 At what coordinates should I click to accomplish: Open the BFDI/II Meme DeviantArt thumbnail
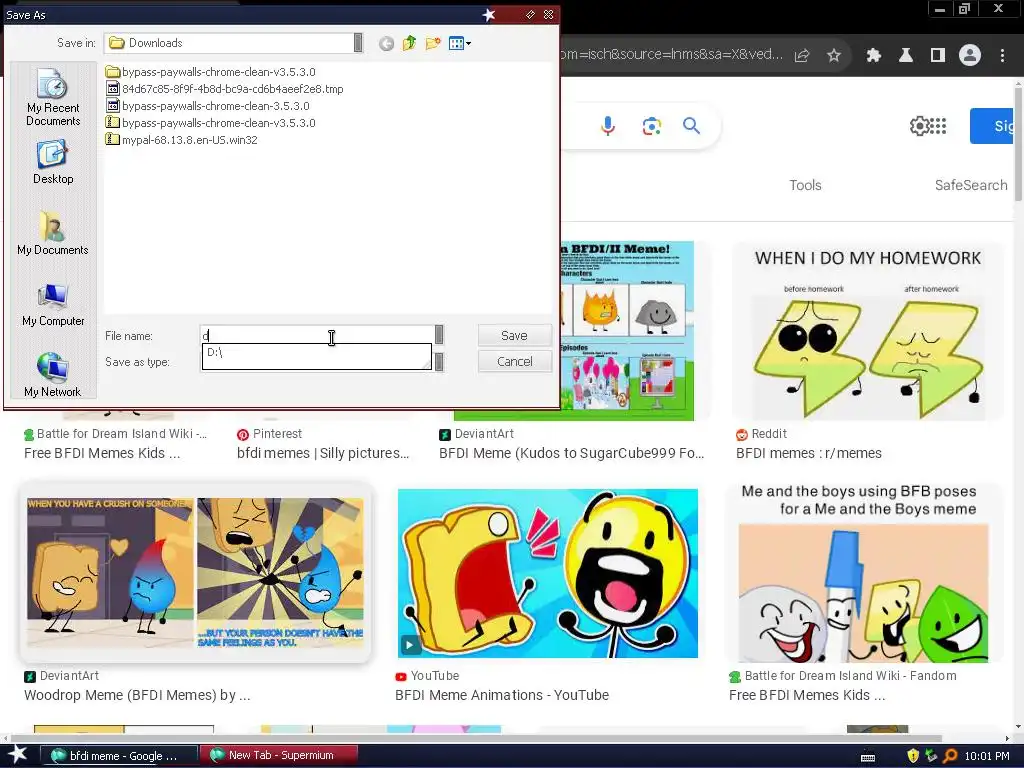tap(627, 331)
